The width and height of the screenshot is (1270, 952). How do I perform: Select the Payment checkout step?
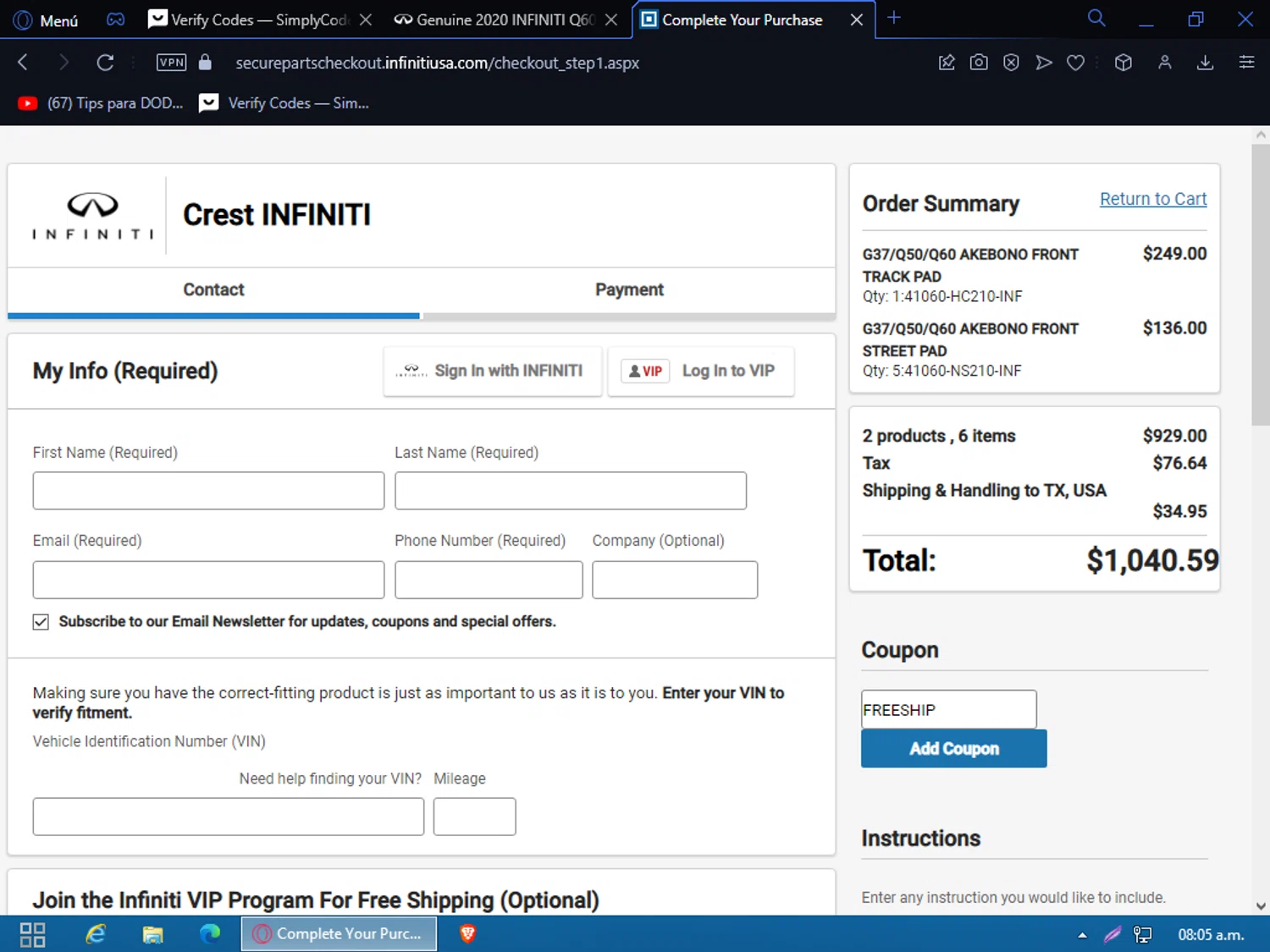tap(629, 290)
